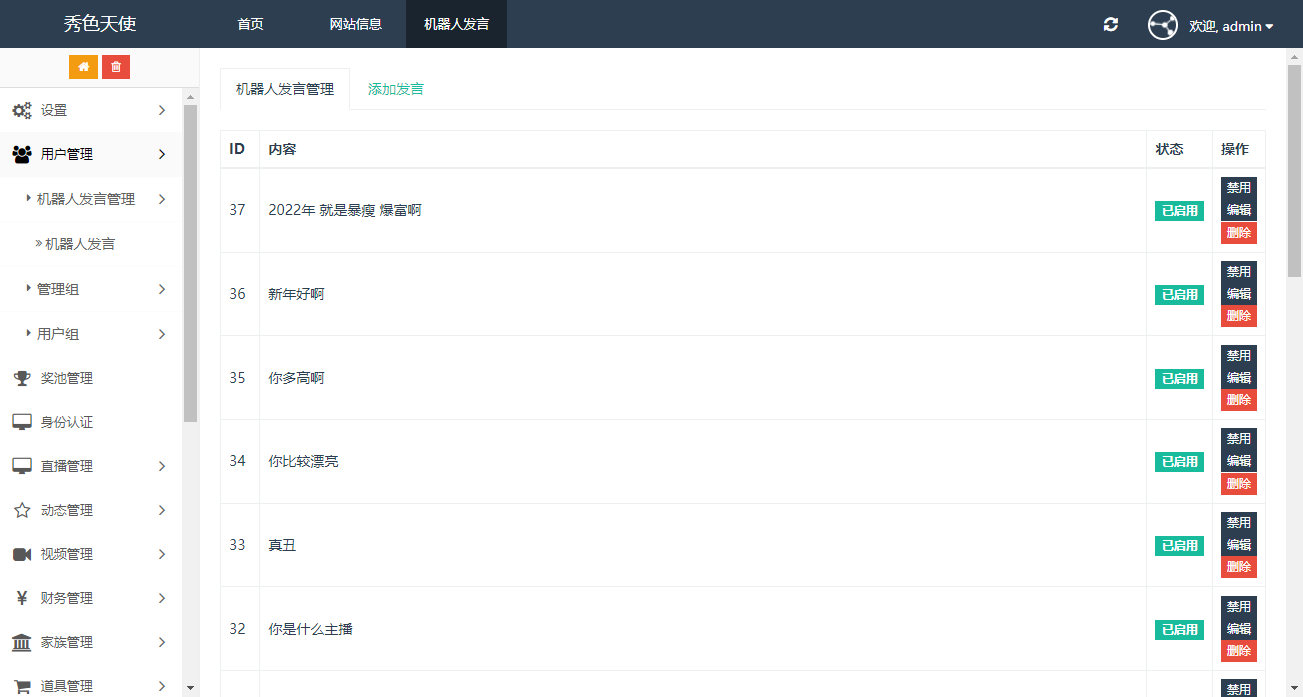Click the orange home icon button
This screenshot has height=697, width=1303.
coord(83,67)
